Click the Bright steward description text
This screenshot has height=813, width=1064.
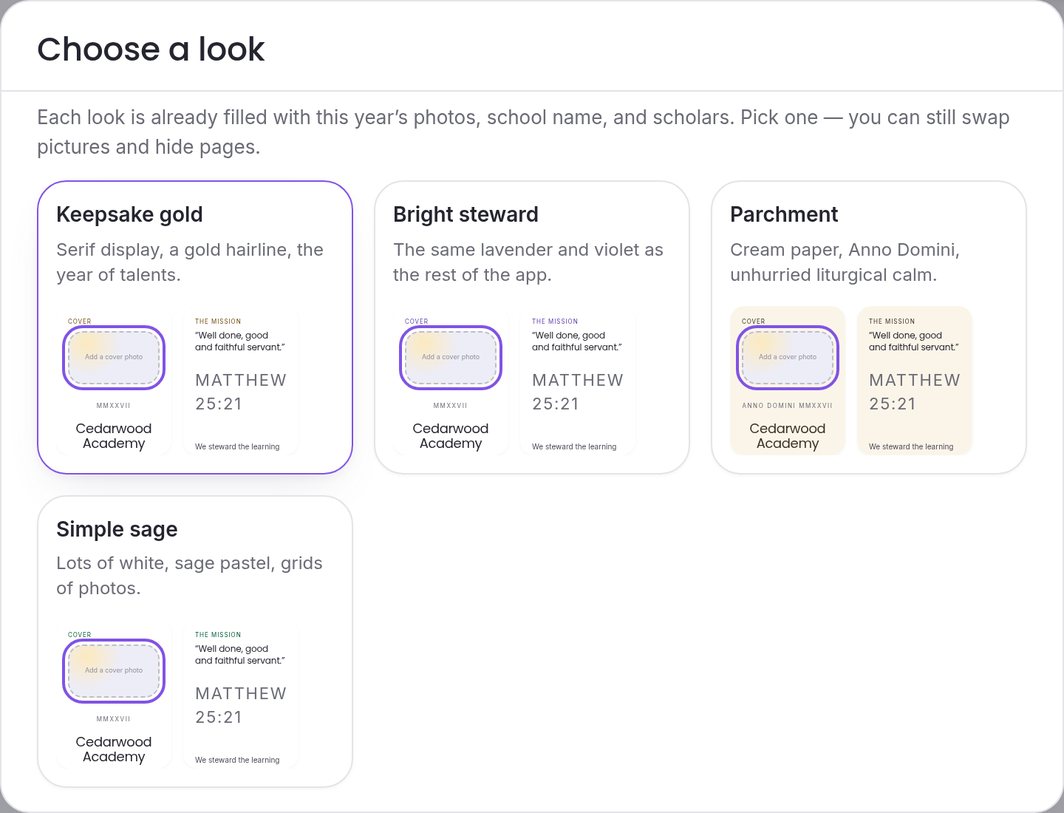click(528, 262)
